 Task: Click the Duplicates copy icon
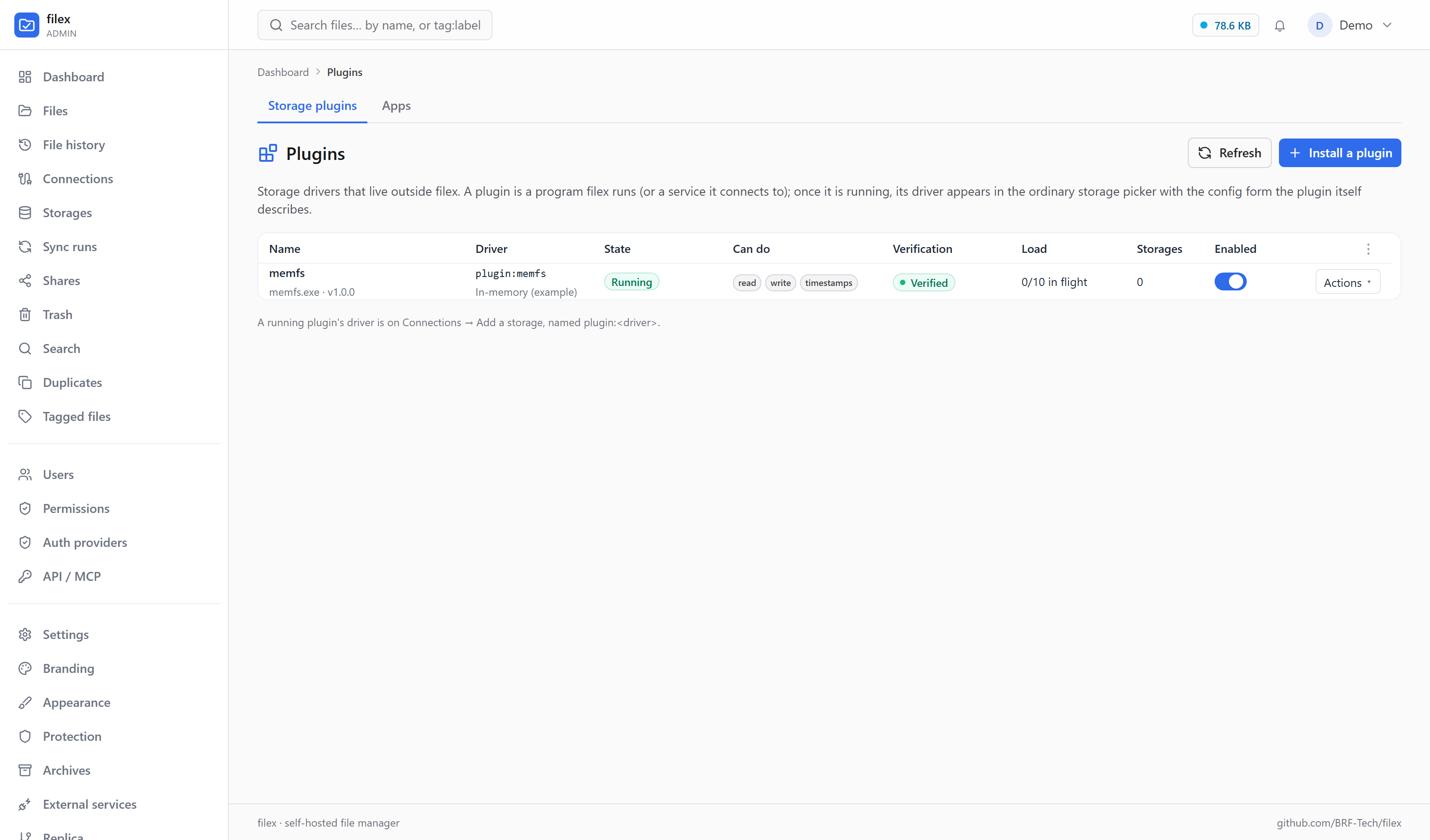25,382
